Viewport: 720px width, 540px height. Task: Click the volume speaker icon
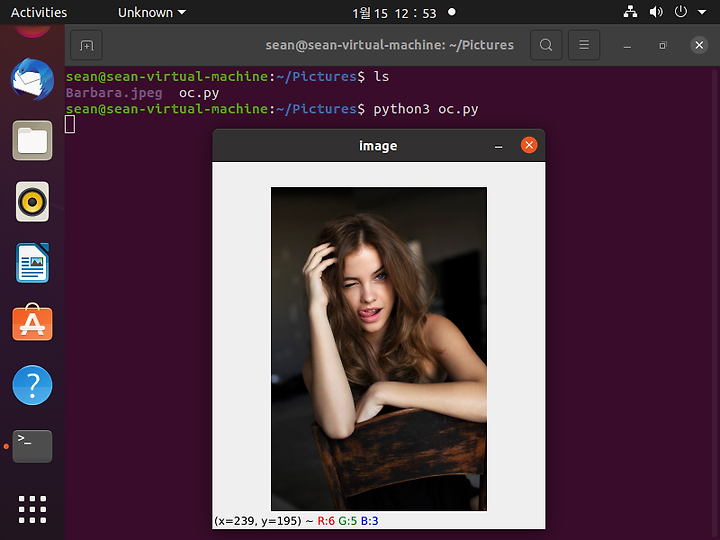pyautogui.click(x=656, y=12)
